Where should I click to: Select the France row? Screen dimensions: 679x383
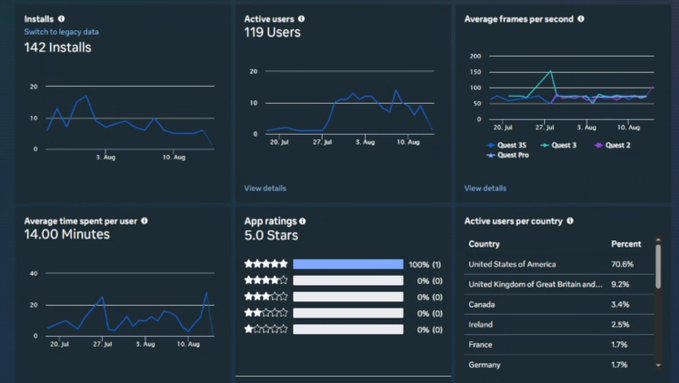[x=559, y=344]
